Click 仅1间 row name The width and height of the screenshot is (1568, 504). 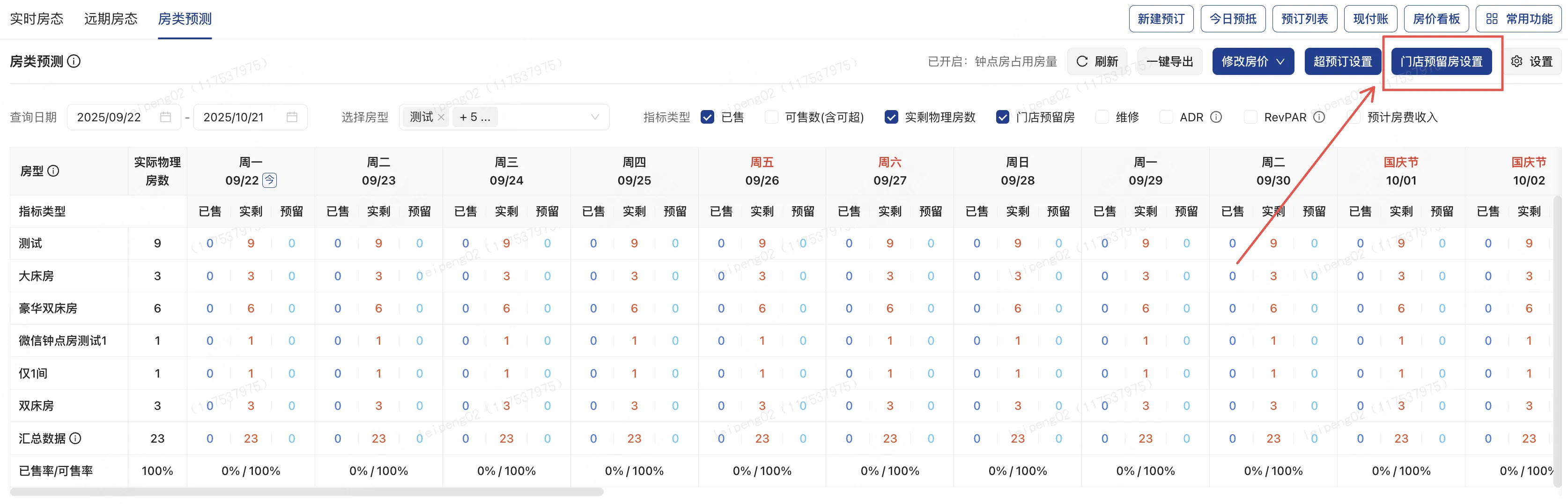click(x=33, y=373)
